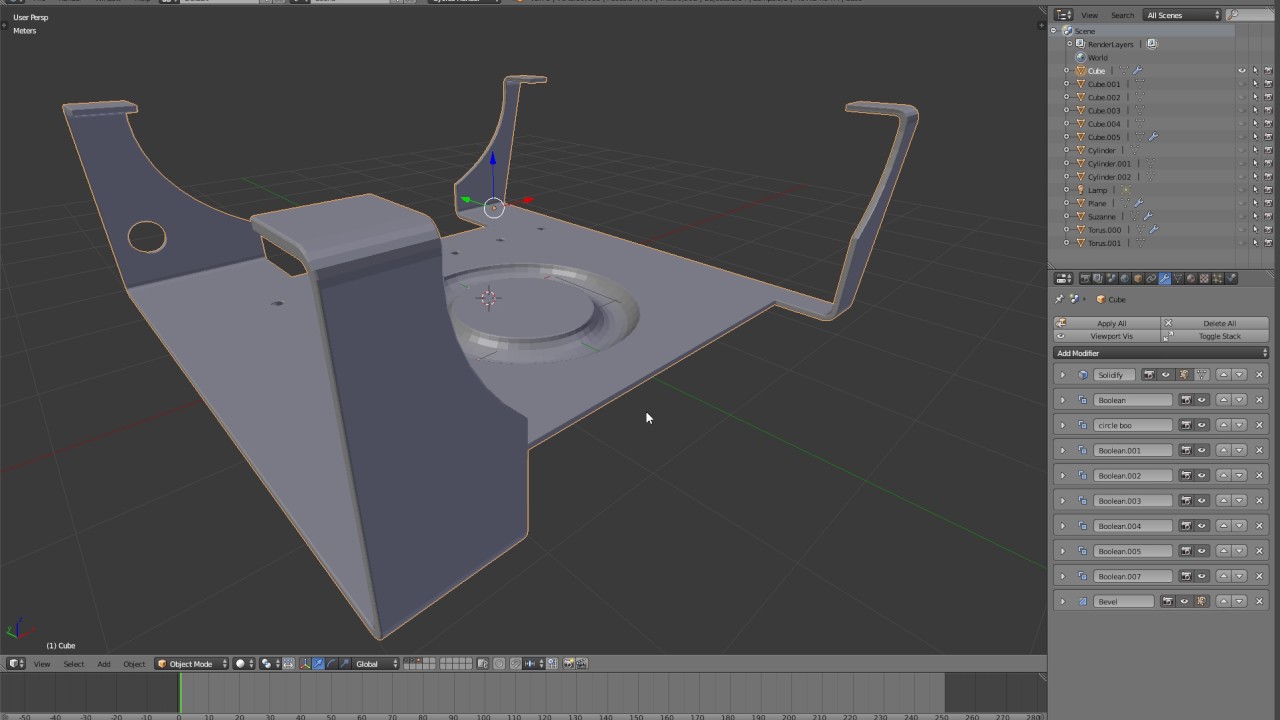1280x720 pixels.
Task: Open the Object (orange cube) properties tab
Action: point(1137,279)
